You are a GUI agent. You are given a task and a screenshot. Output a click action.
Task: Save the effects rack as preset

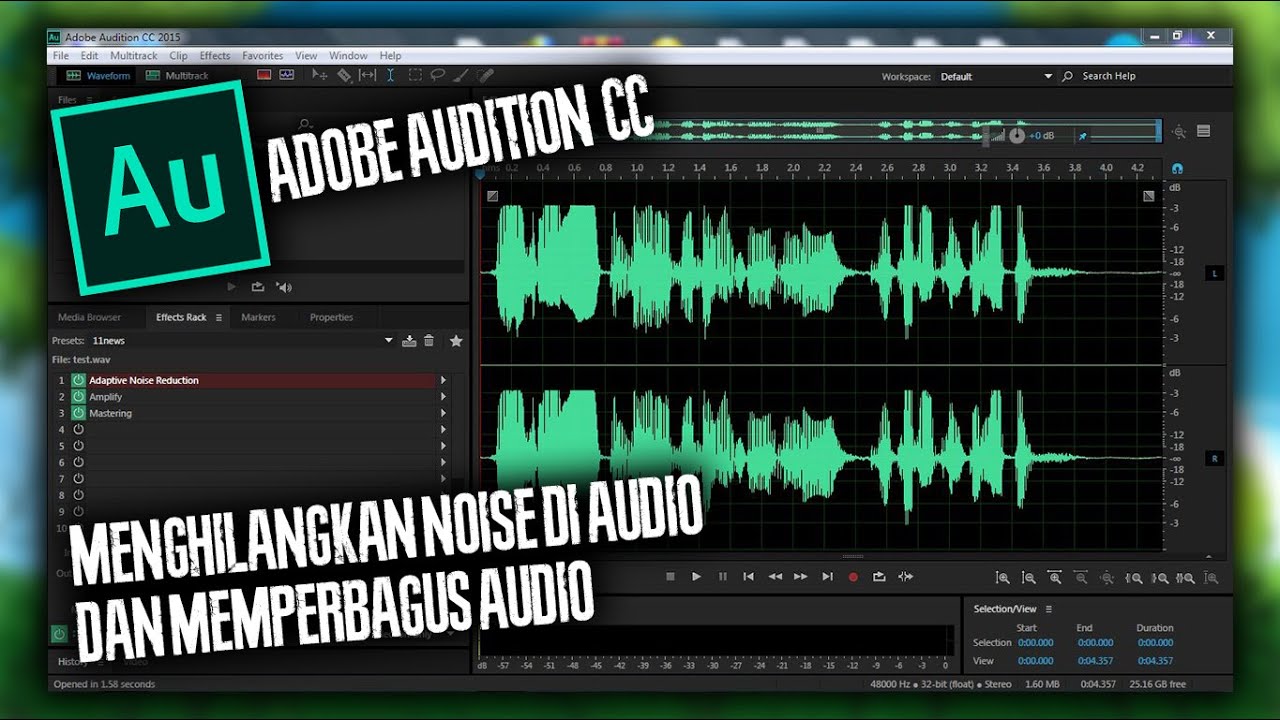(x=409, y=341)
